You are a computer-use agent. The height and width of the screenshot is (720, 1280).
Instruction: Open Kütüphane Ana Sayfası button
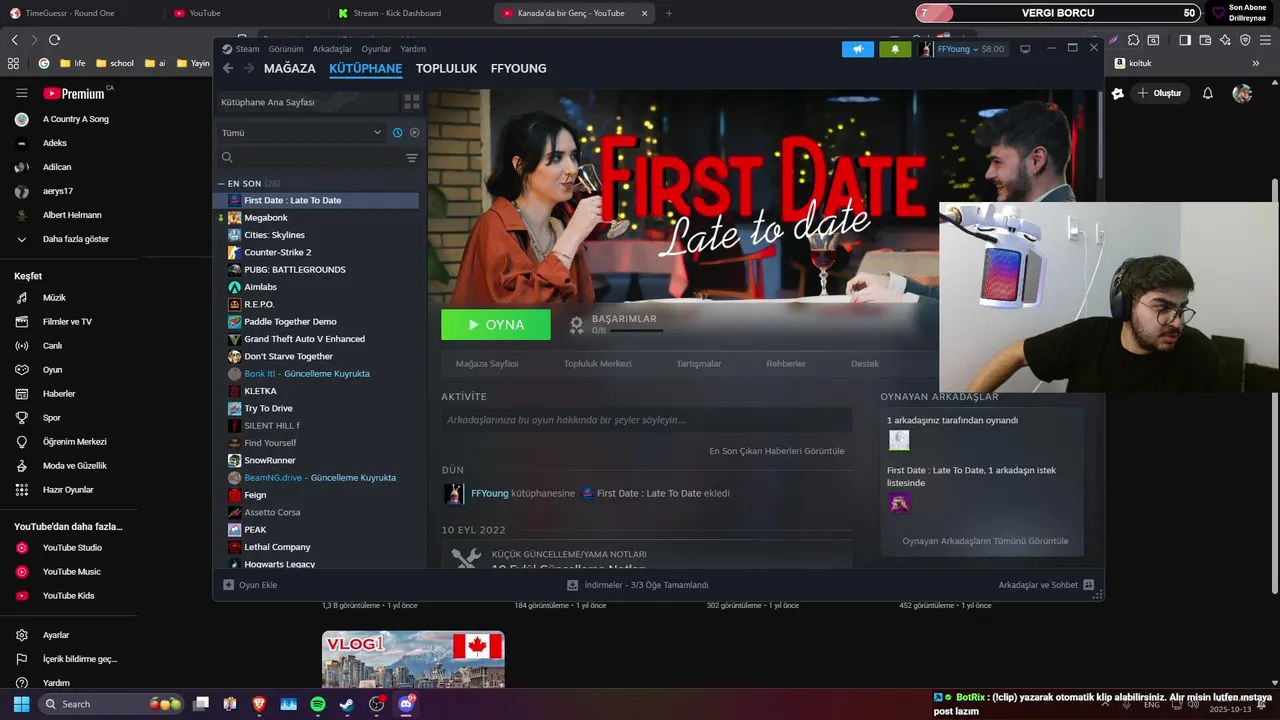306,102
